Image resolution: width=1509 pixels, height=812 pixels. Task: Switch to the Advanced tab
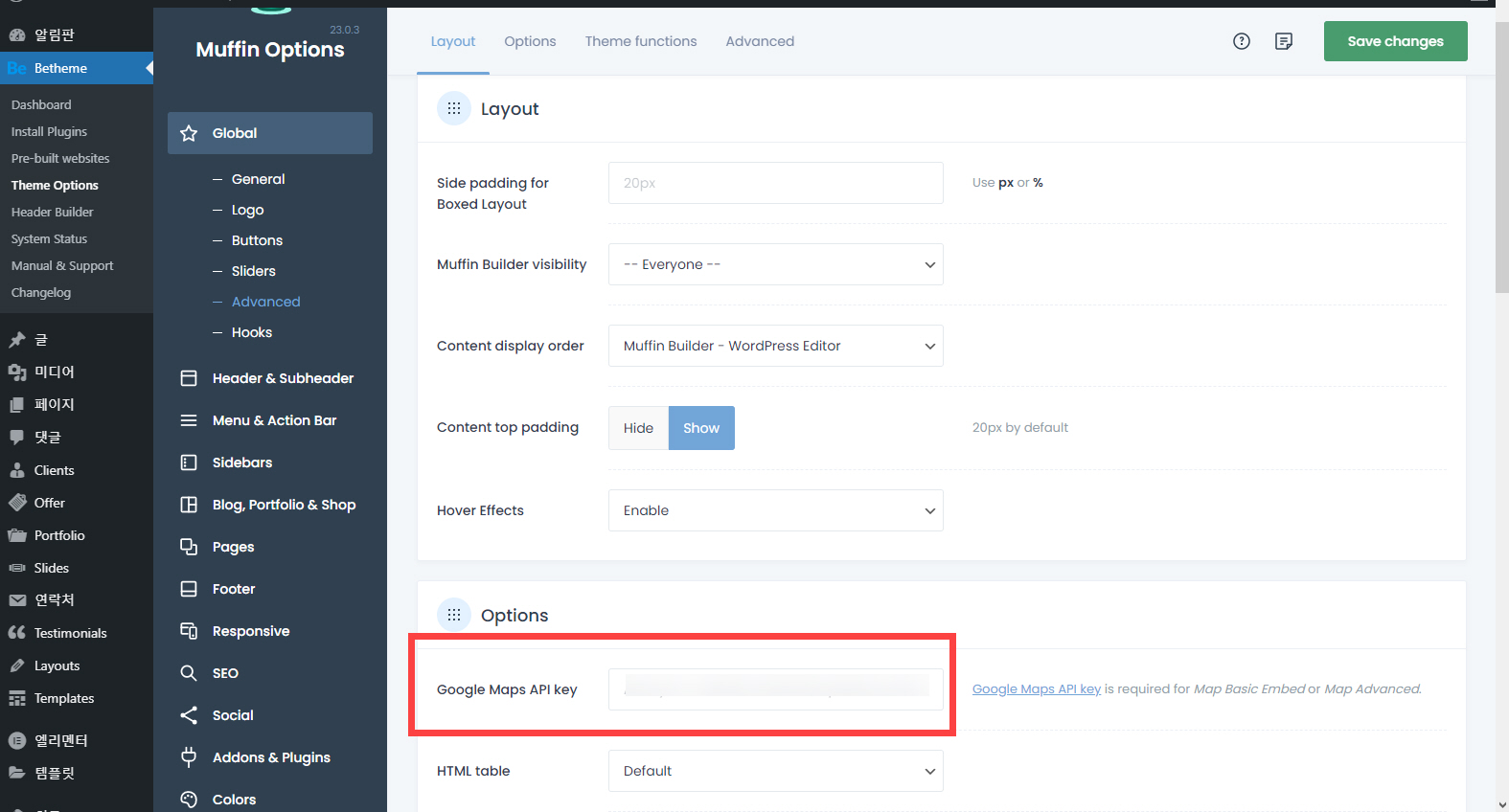click(x=760, y=41)
